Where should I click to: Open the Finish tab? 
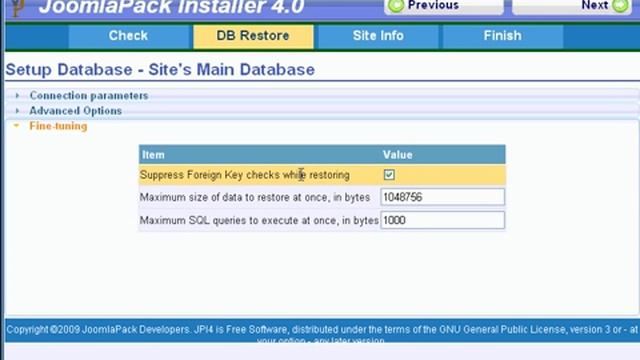502,36
